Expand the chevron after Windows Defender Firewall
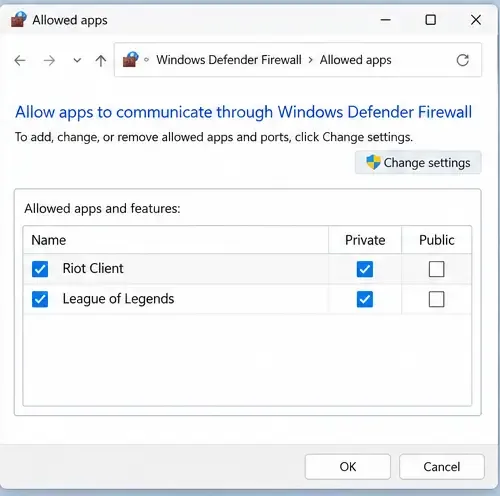The width and height of the screenshot is (500, 496). point(310,60)
